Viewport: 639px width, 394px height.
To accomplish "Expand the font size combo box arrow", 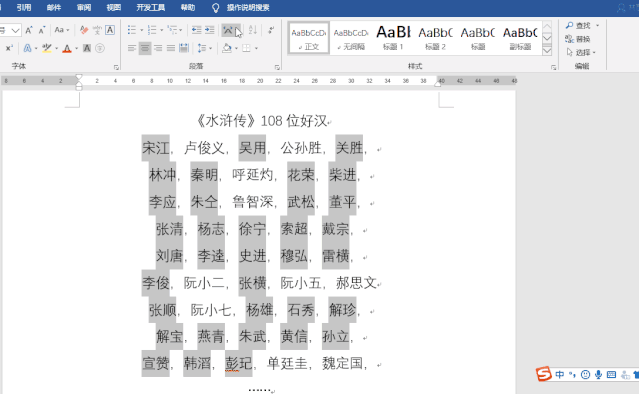I will coord(15,30).
